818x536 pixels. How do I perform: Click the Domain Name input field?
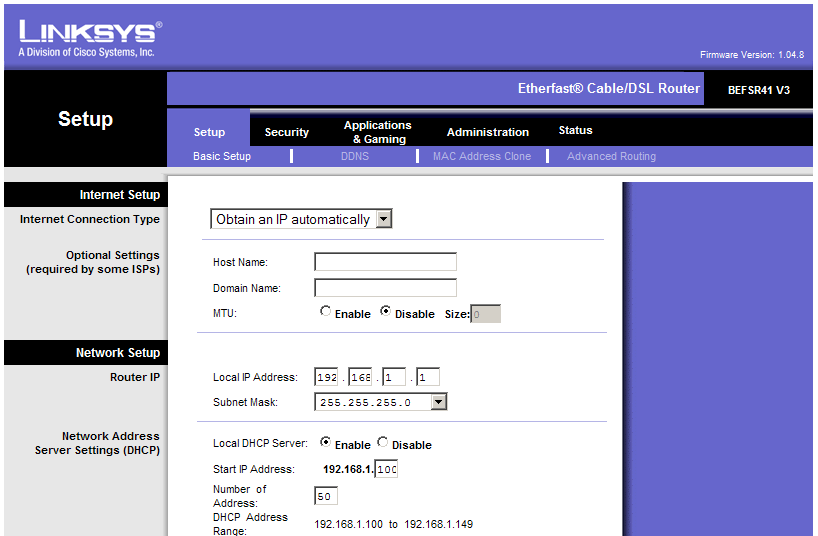386,288
